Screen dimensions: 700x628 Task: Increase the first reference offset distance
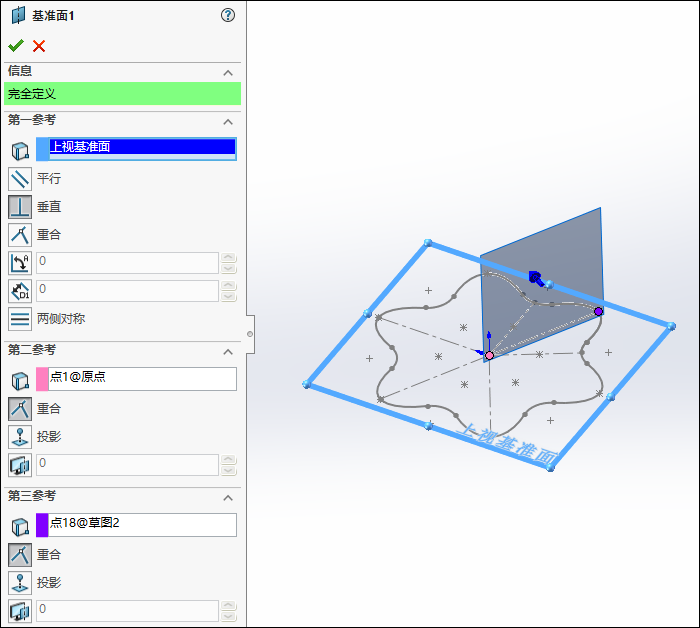(229, 286)
